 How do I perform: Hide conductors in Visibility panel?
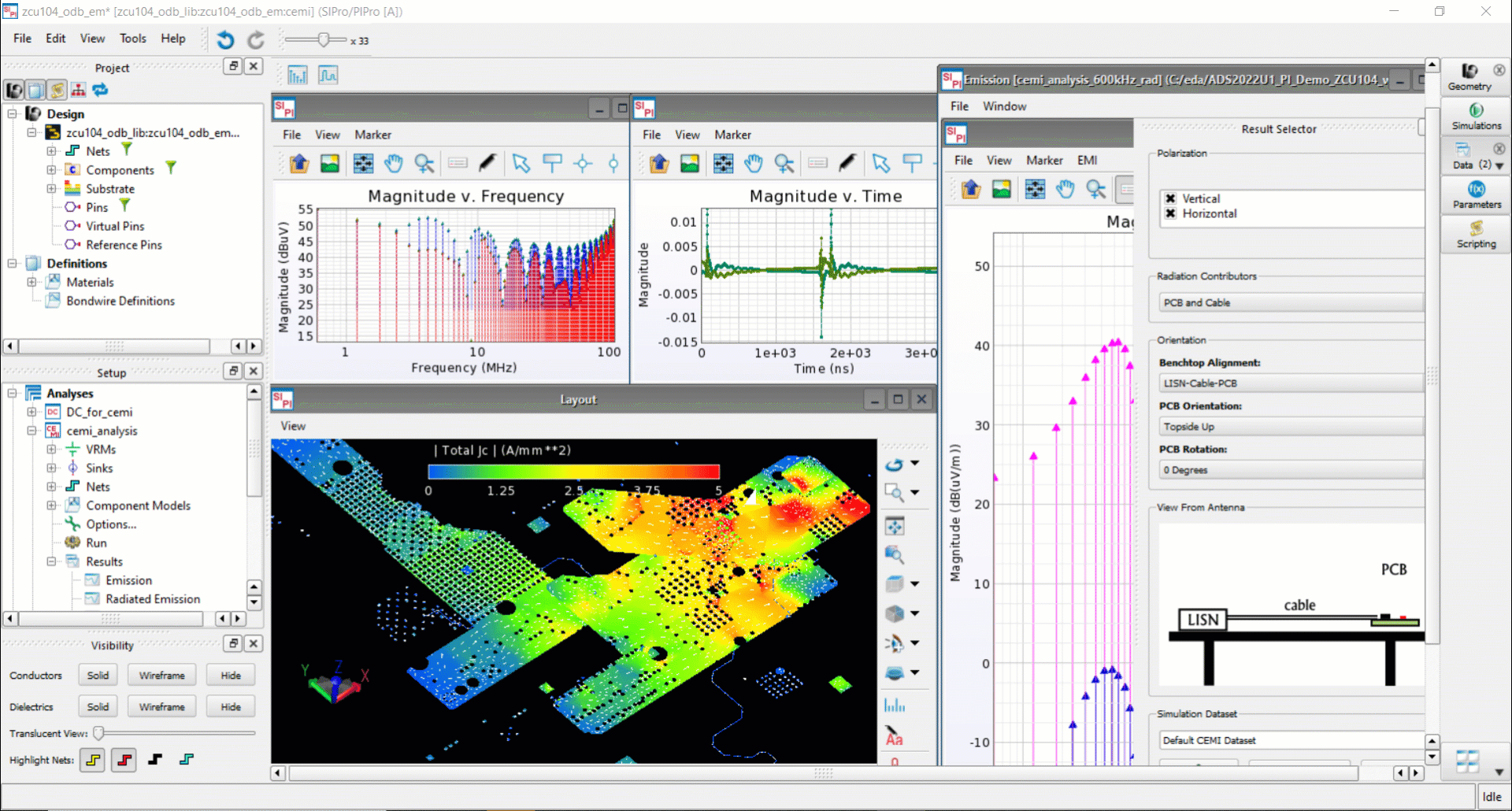[231, 676]
